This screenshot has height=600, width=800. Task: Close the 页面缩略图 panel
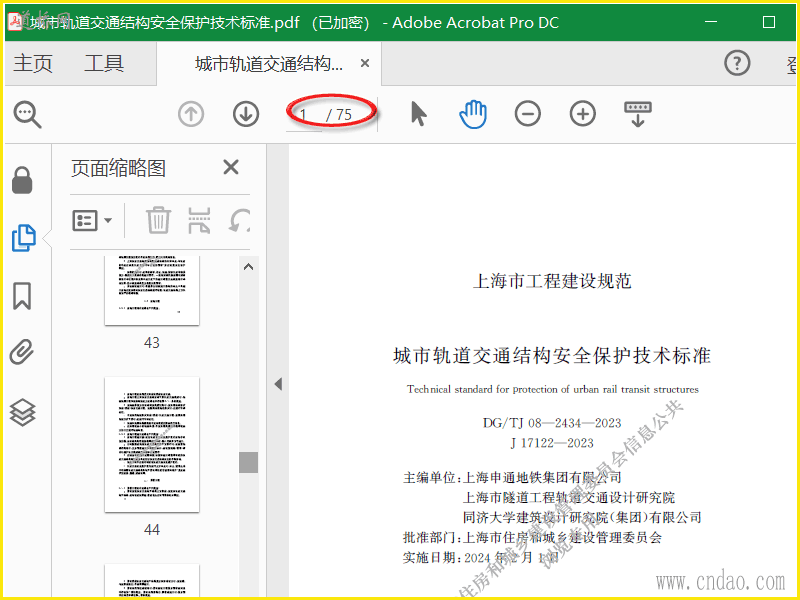[x=231, y=167]
